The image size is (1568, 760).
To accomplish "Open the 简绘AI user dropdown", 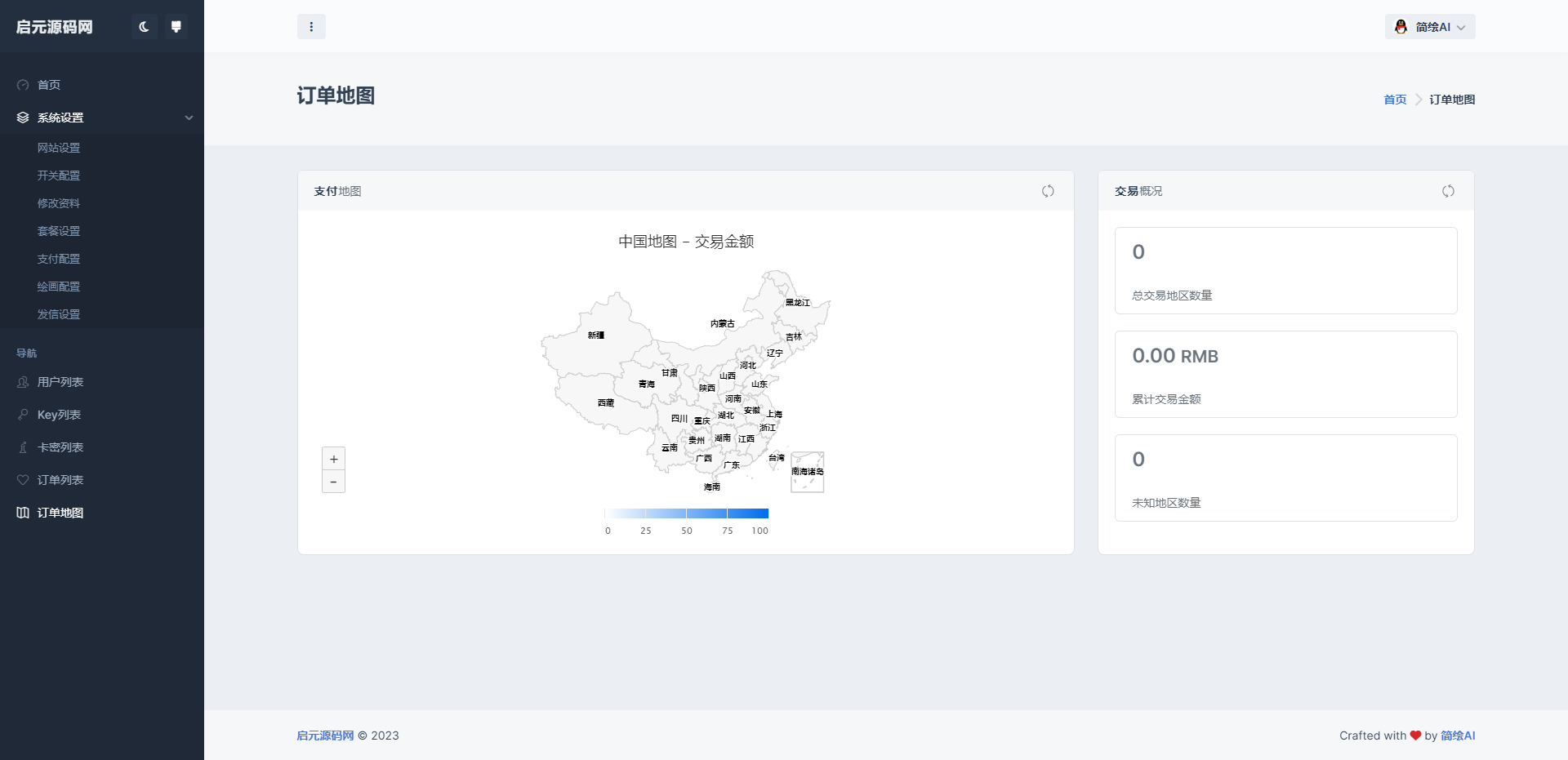I will (1430, 27).
